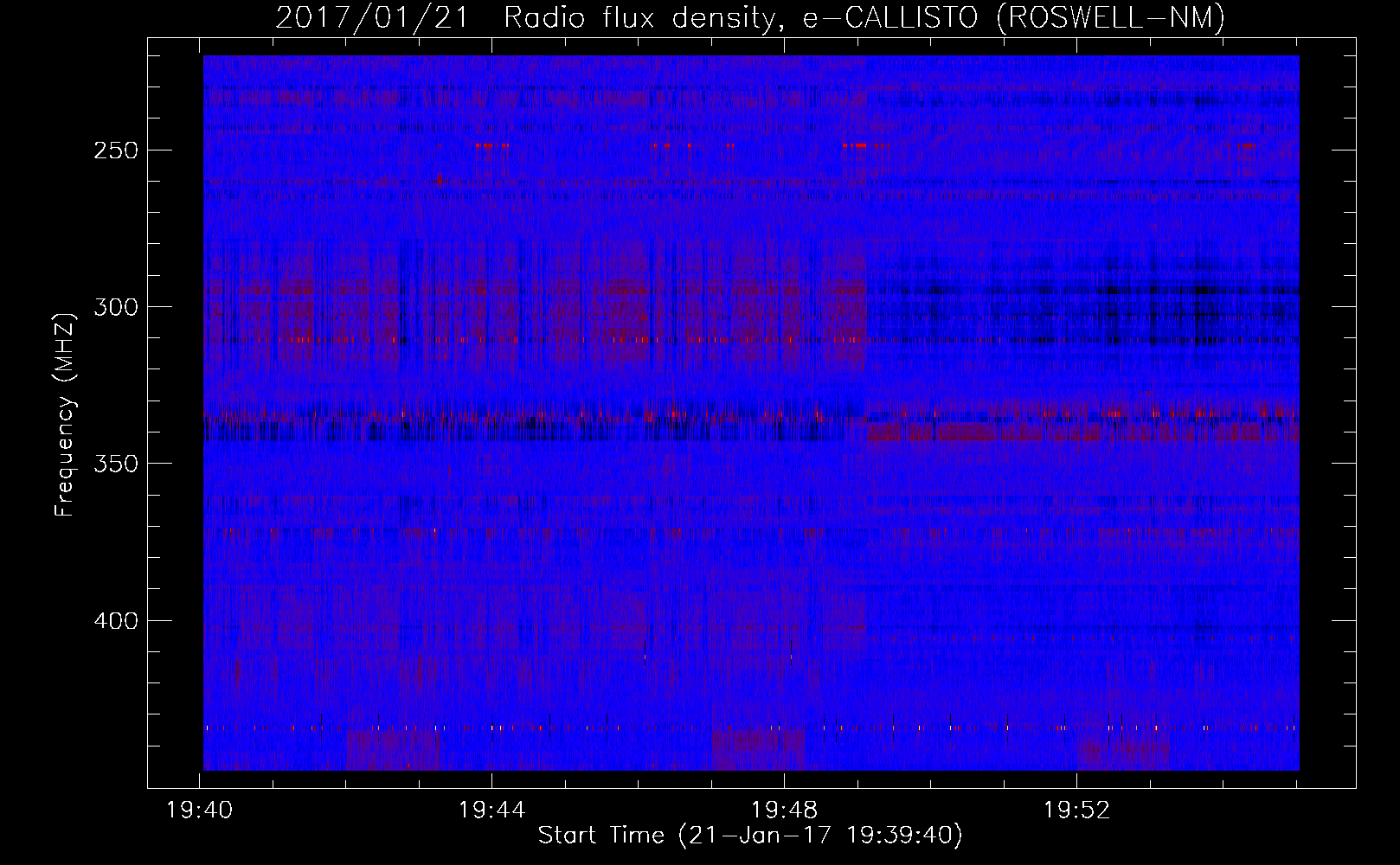This screenshot has width=1400, height=865.
Task: Select the 400 frequency tick label
Action: click(116, 621)
